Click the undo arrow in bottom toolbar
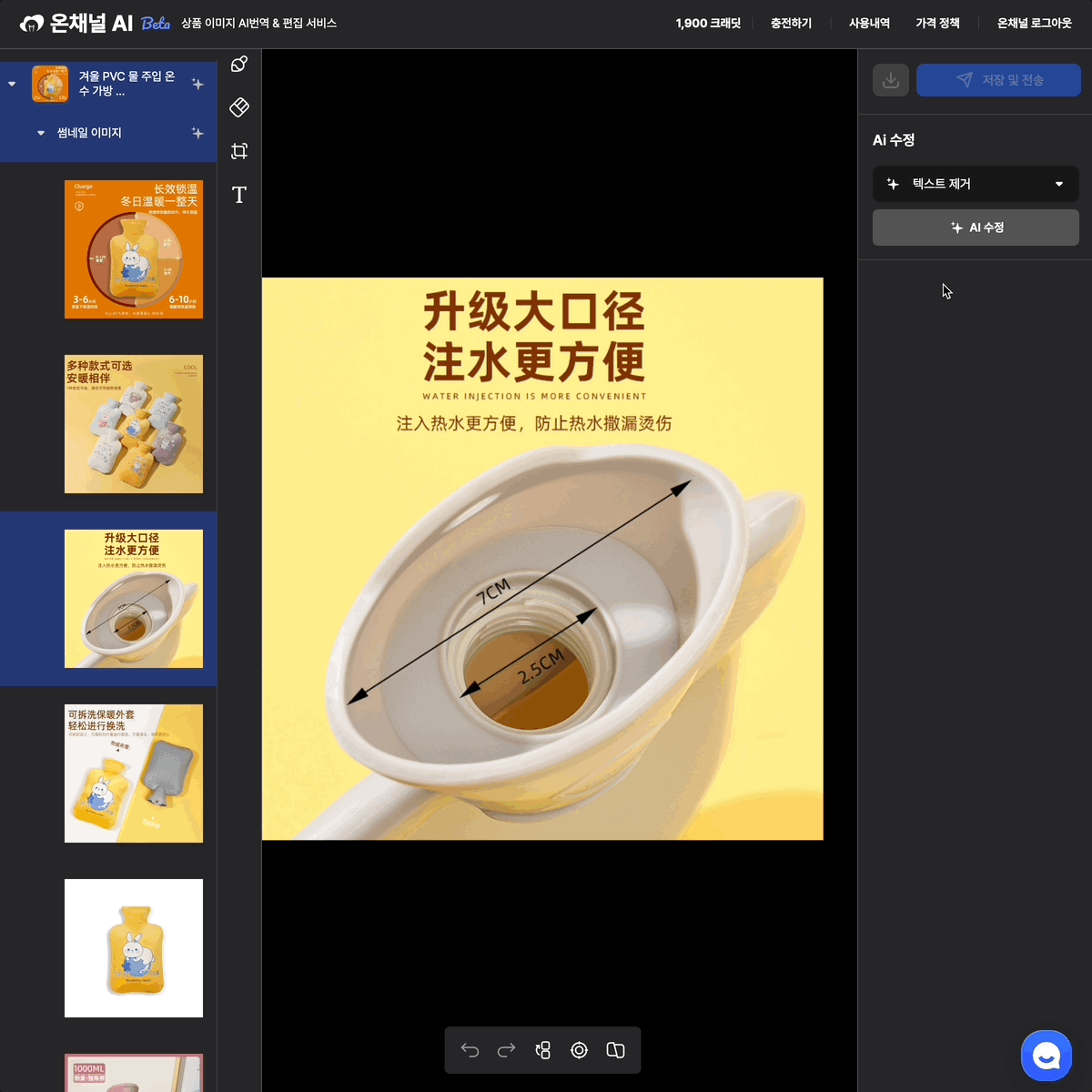 pos(470,1050)
